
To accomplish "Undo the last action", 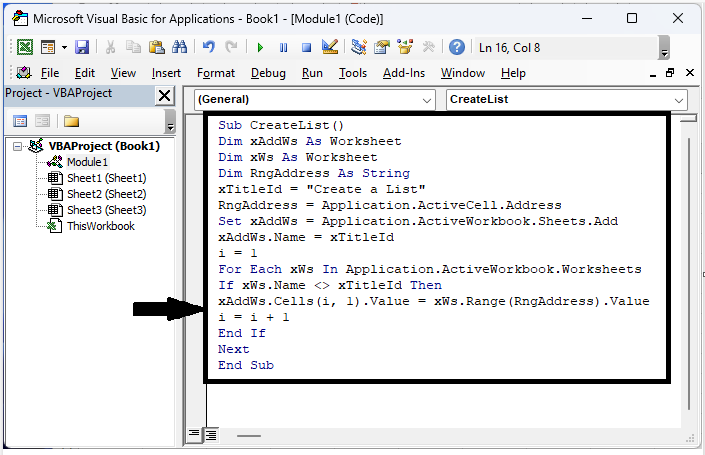I will (x=209, y=47).
